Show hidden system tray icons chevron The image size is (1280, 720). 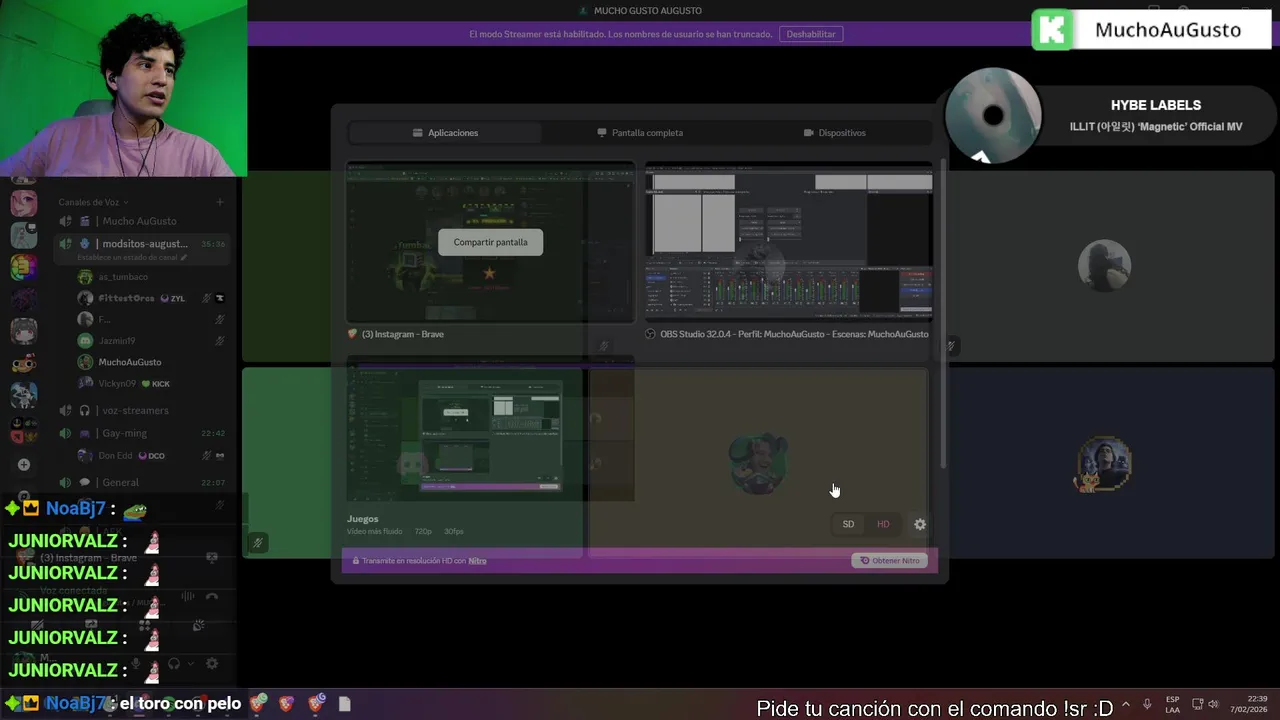point(1126,704)
